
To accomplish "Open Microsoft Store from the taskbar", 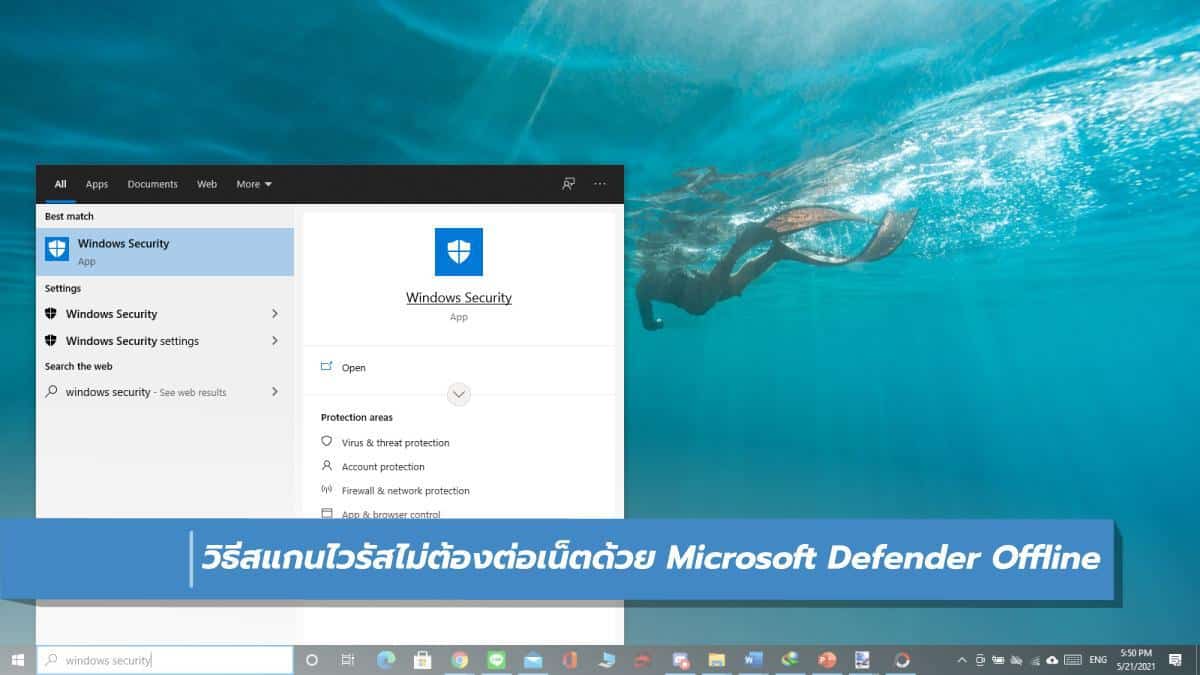I will pos(422,660).
